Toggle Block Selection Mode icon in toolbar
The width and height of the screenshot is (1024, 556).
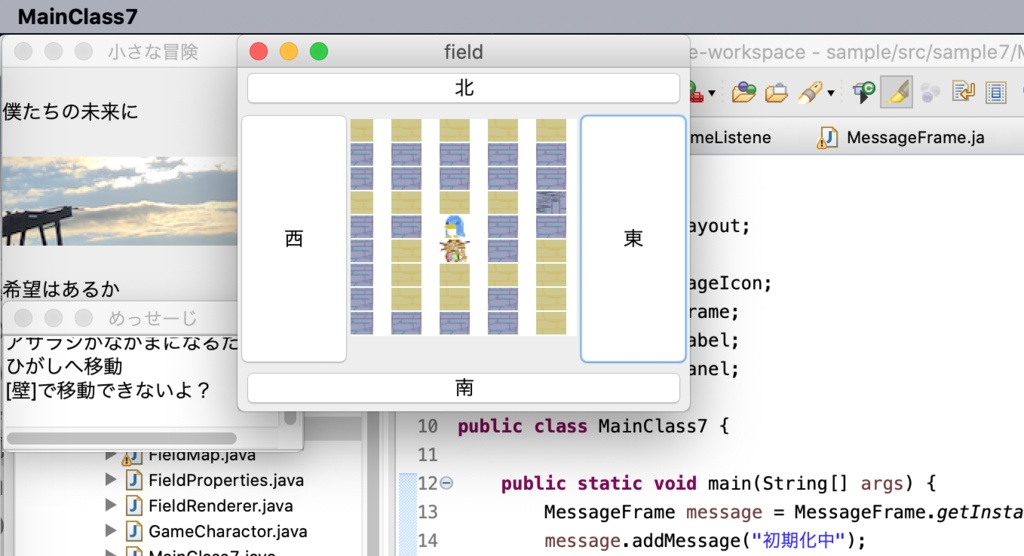[x=995, y=93]
